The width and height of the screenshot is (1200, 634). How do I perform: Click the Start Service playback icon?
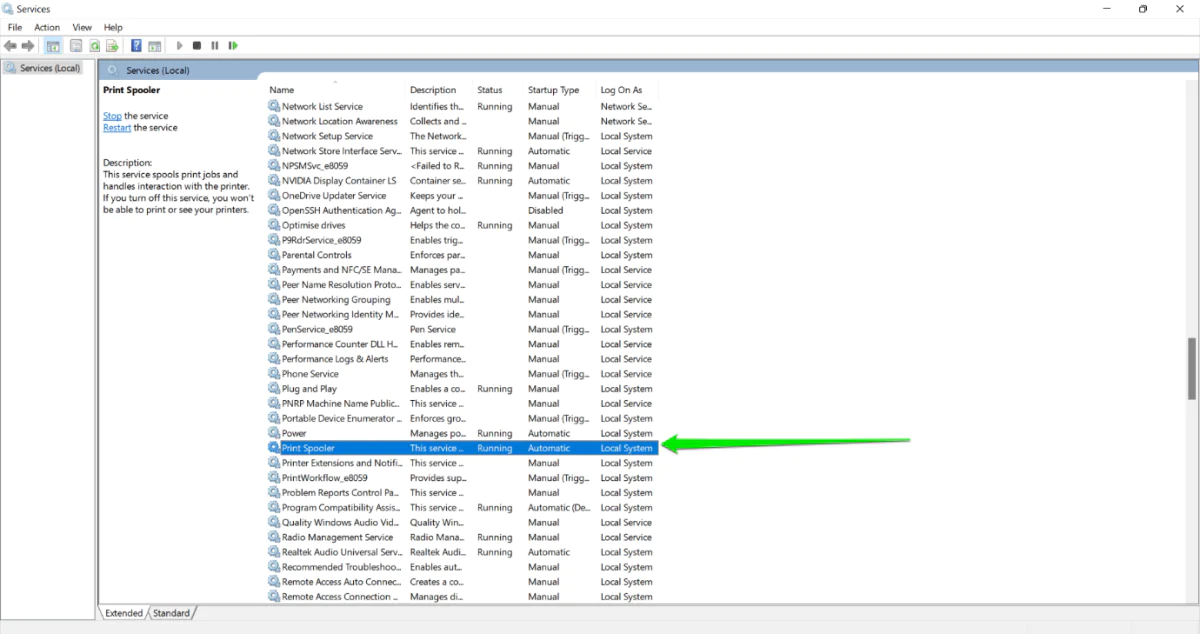(x=179, y=45)
